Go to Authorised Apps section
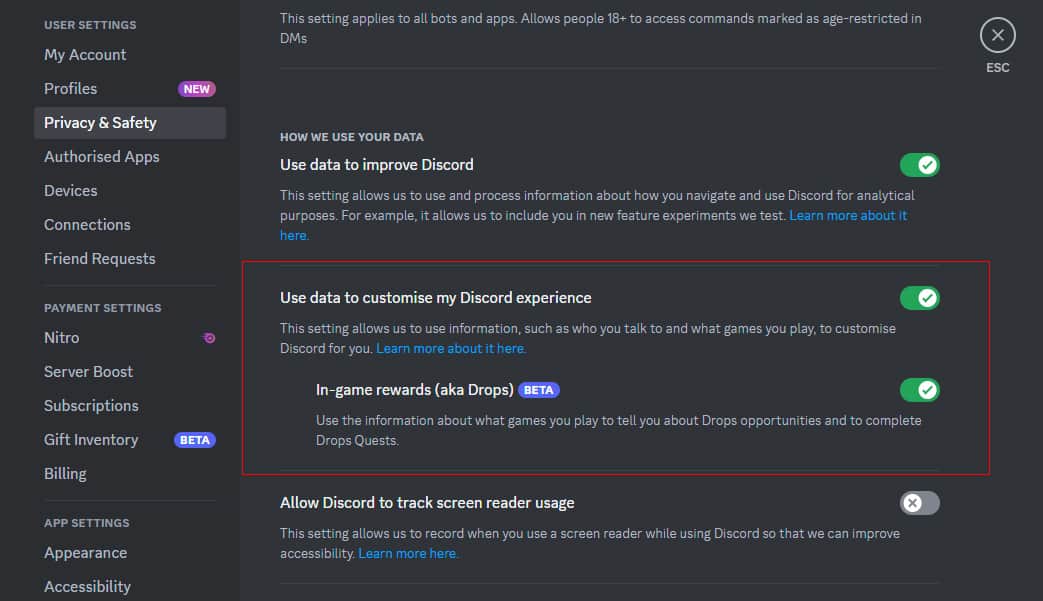 [101, 157]
